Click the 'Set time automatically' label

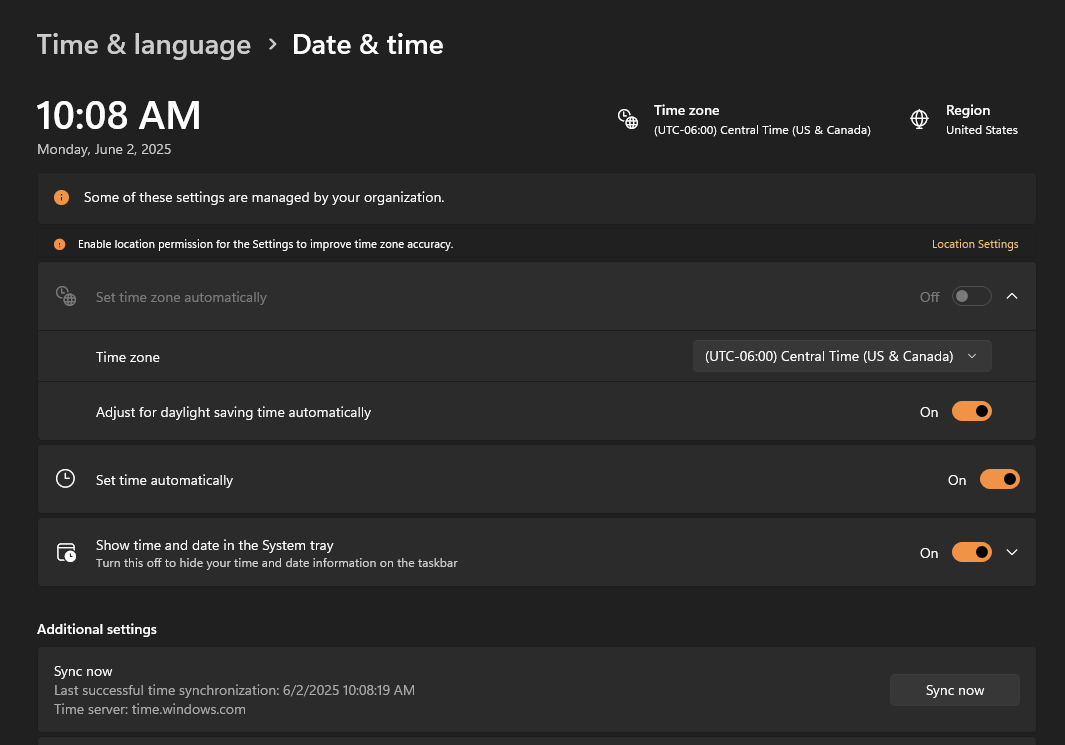coord(164,480)
